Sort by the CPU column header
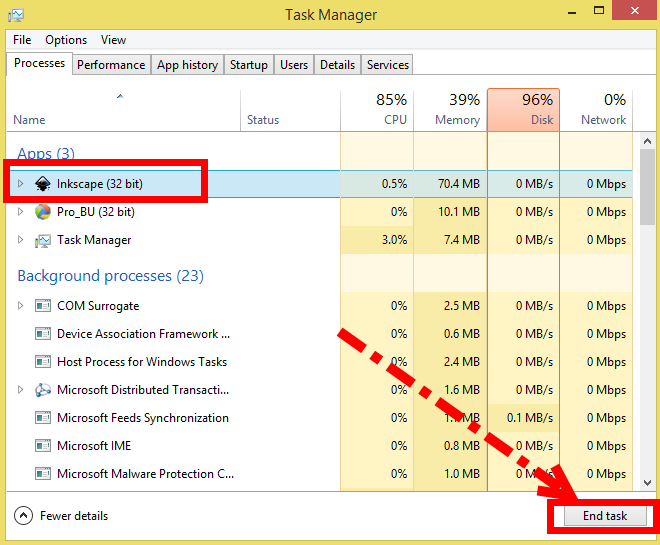The image size is (660, 545). (377, 110)
